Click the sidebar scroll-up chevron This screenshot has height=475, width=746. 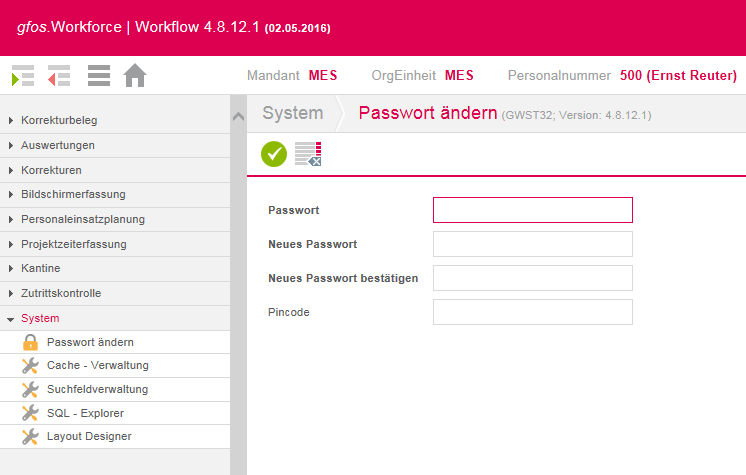(x=238, y=116)
